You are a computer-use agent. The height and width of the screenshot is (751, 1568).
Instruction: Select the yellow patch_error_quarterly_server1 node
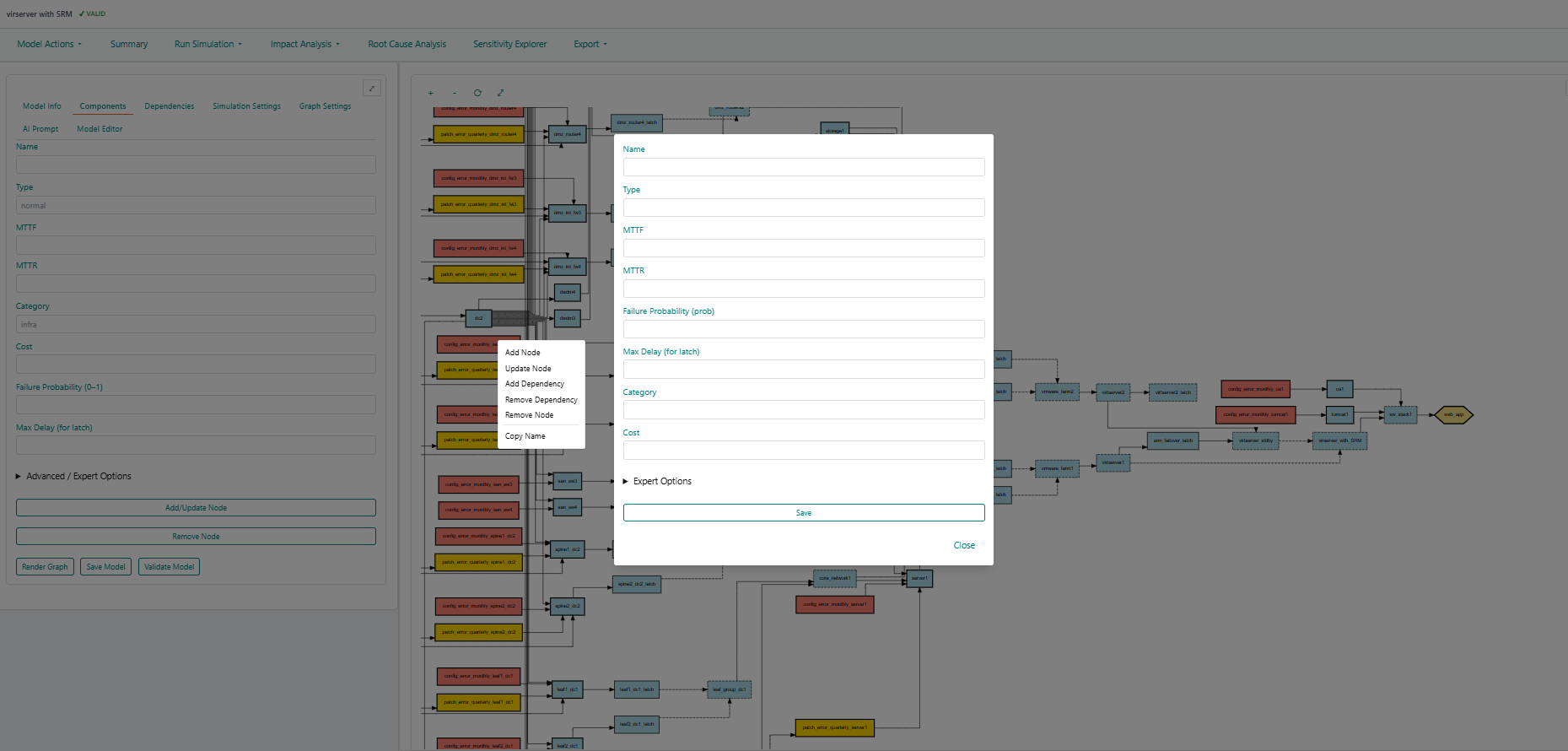pyautogui.click(x=834, y=727)
